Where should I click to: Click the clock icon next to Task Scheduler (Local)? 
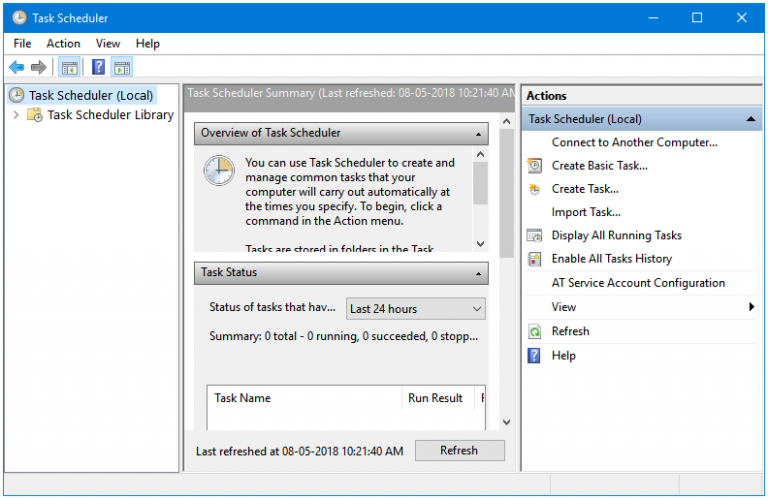coord(17,95)
